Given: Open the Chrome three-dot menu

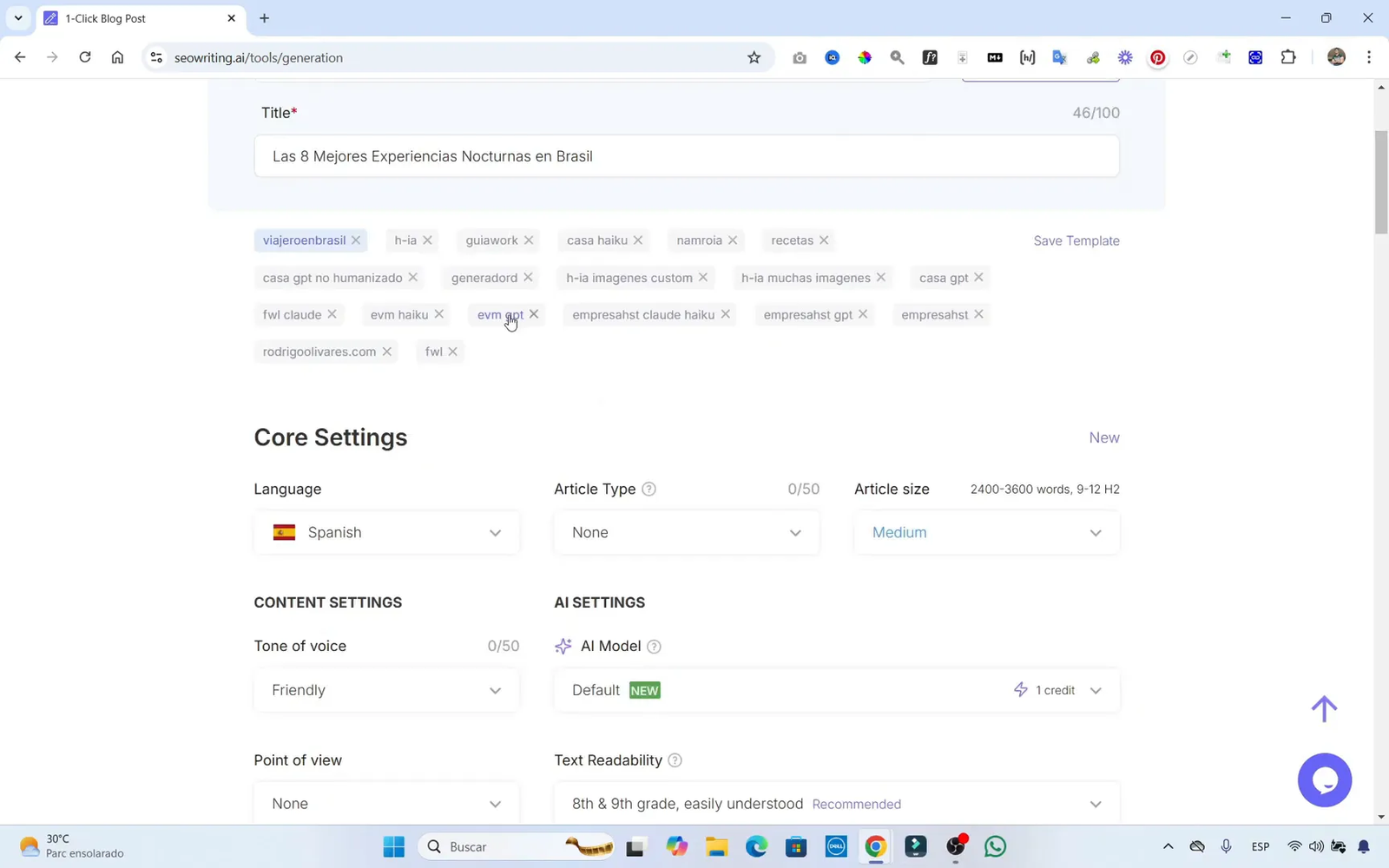Looking at the screenshot, I should click(1369, 57).
